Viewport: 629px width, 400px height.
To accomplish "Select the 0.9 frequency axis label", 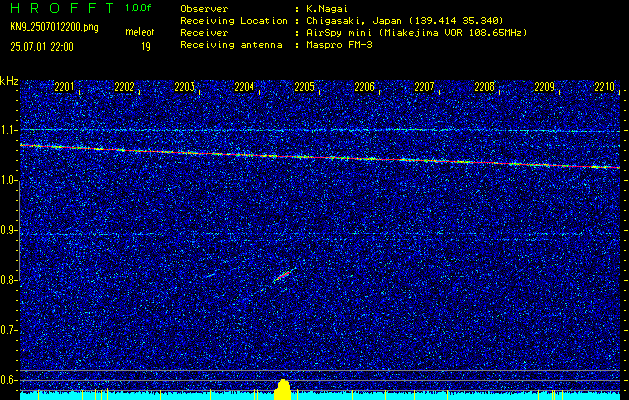I will click(8, 230).
